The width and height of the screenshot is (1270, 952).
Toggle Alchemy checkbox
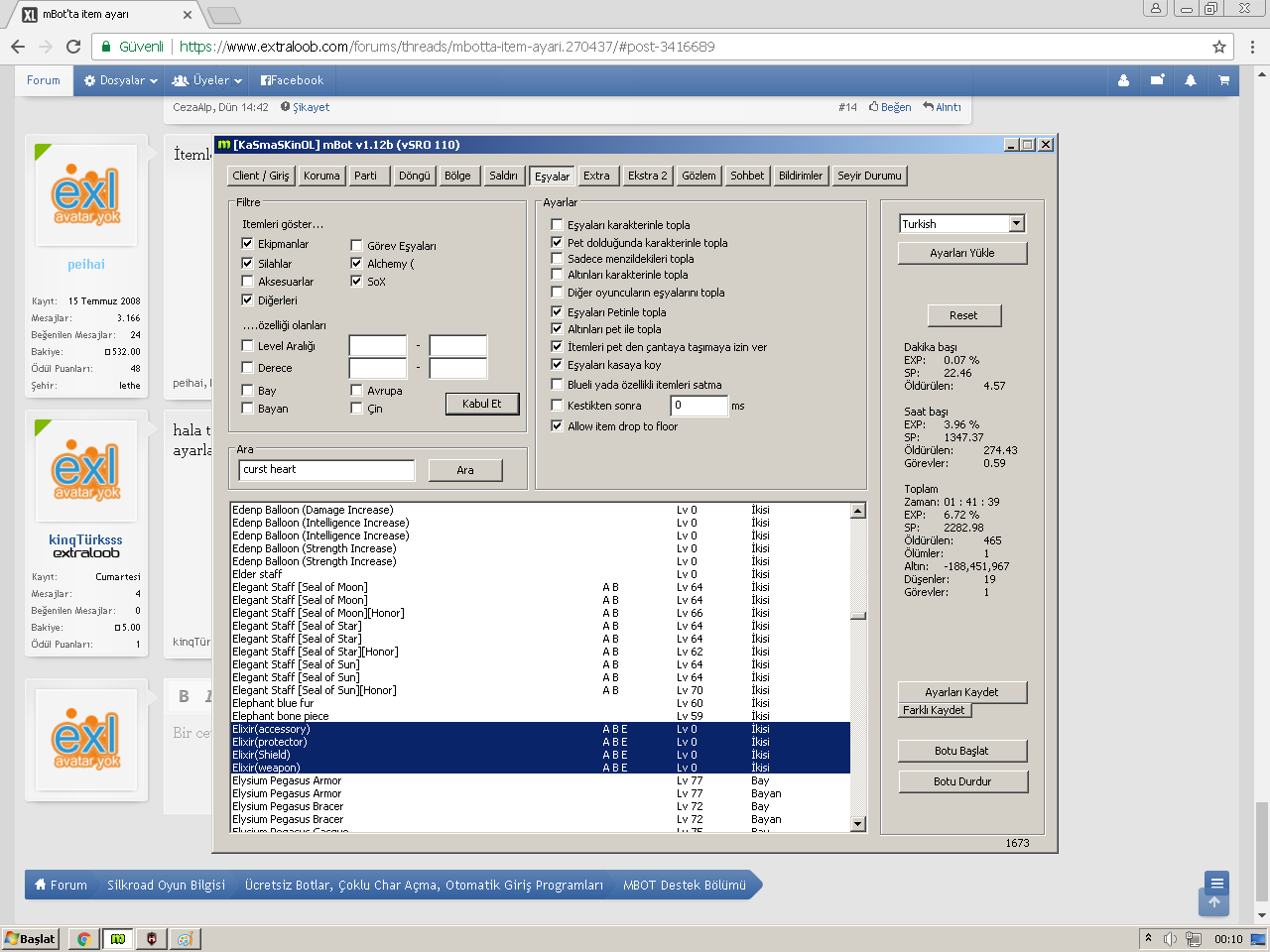356,263
